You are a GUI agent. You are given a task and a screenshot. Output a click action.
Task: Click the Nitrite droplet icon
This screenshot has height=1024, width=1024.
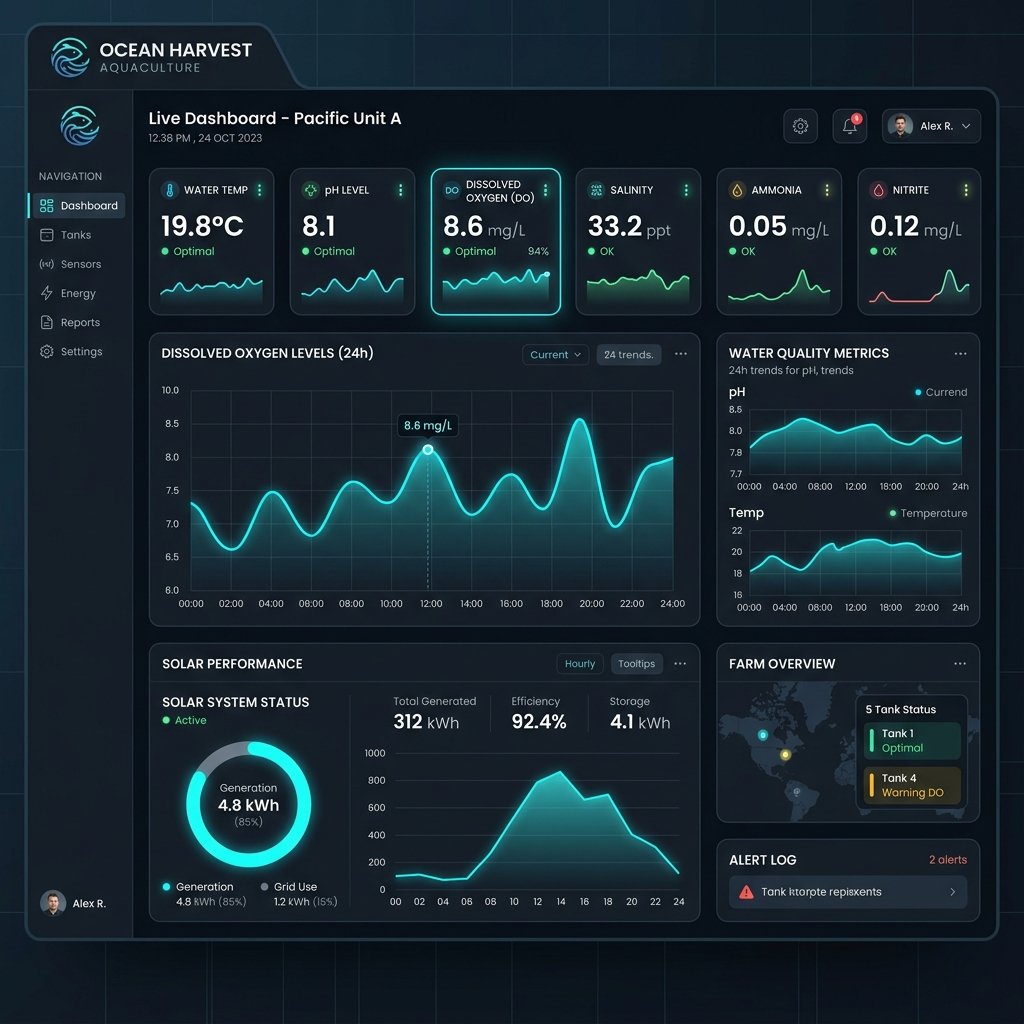[878, 190]
